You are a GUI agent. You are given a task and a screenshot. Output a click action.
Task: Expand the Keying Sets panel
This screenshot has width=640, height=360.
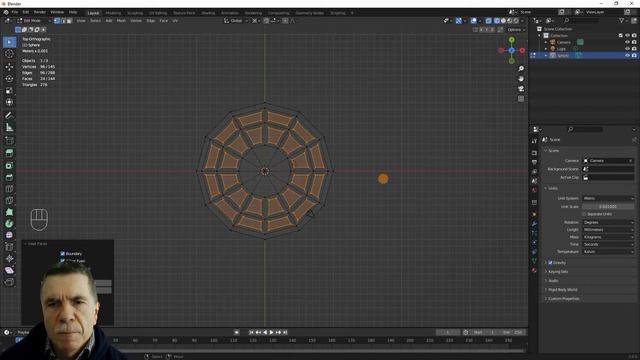point(558,271)
